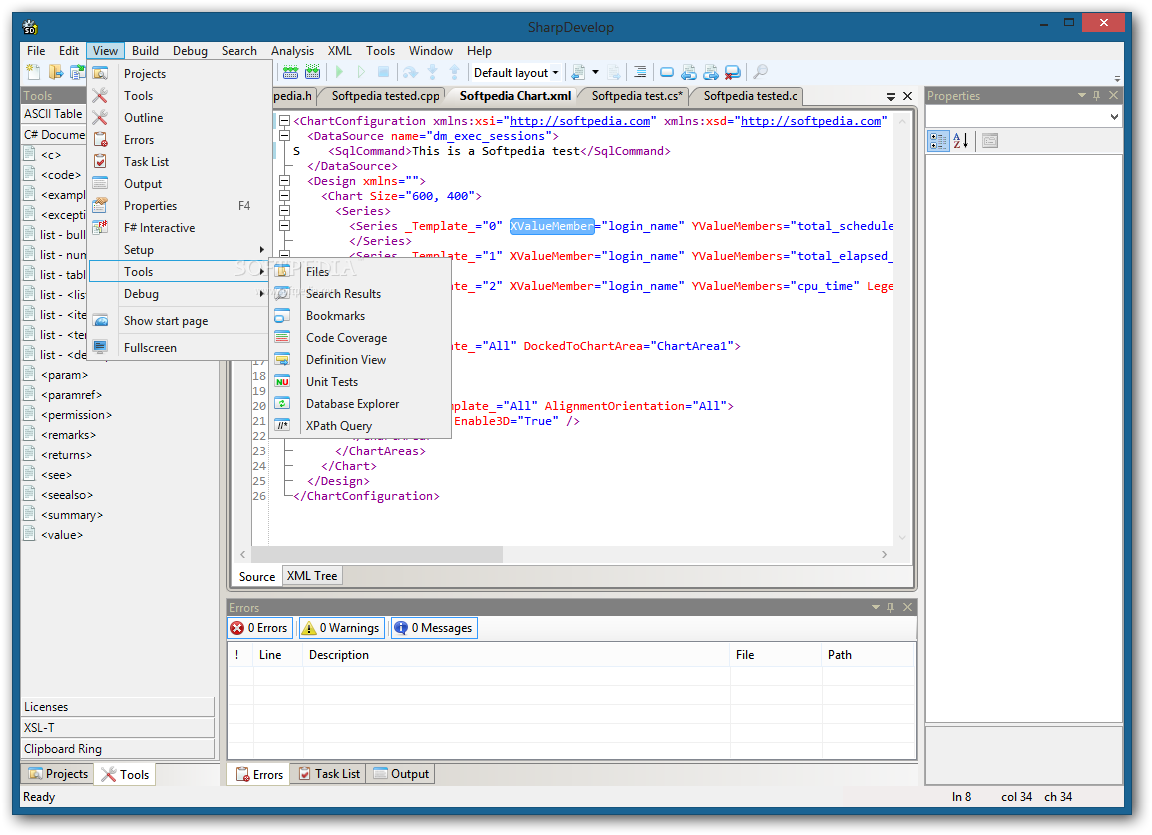Collapse the Design element fold marker

click(x=284, y=181)
